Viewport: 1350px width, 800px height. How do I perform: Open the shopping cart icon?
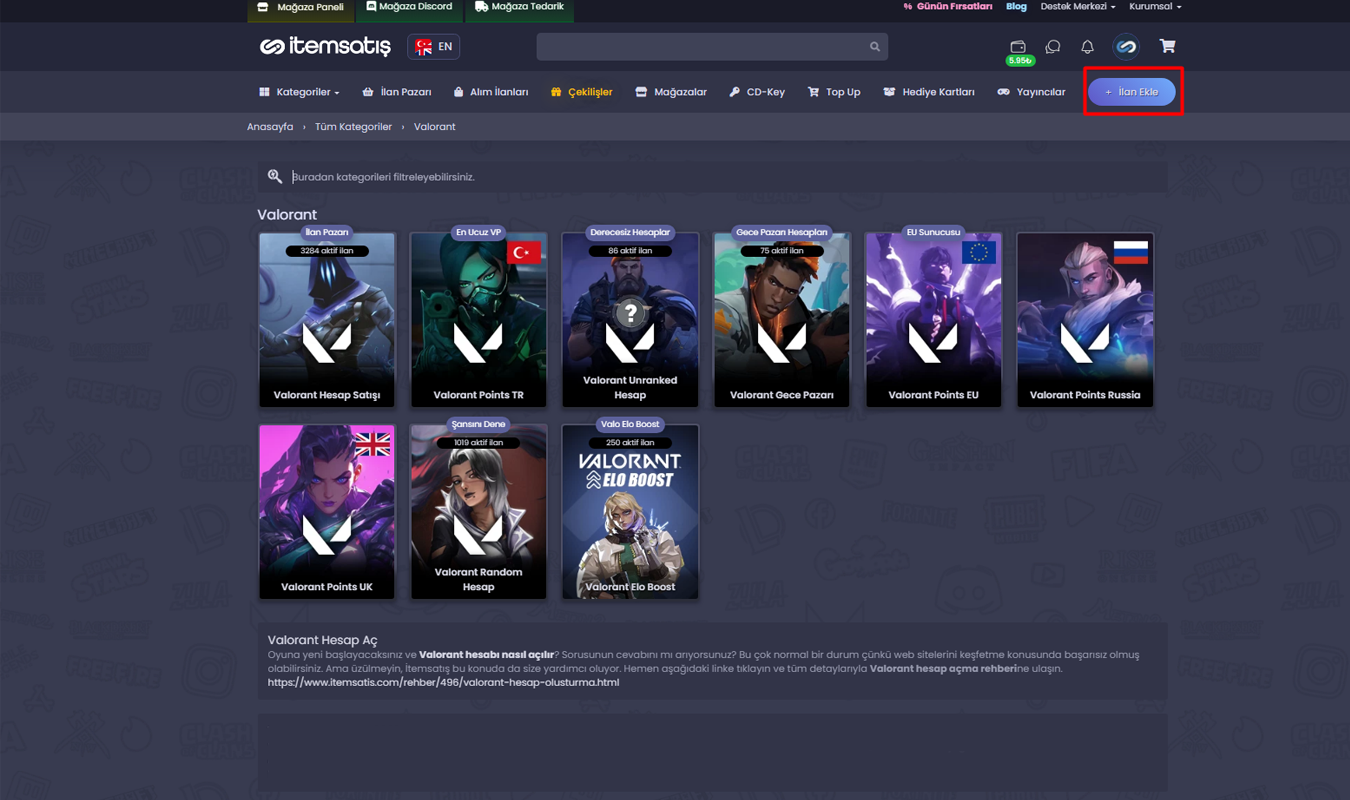pyautogui.click(x=1167, y=46)
